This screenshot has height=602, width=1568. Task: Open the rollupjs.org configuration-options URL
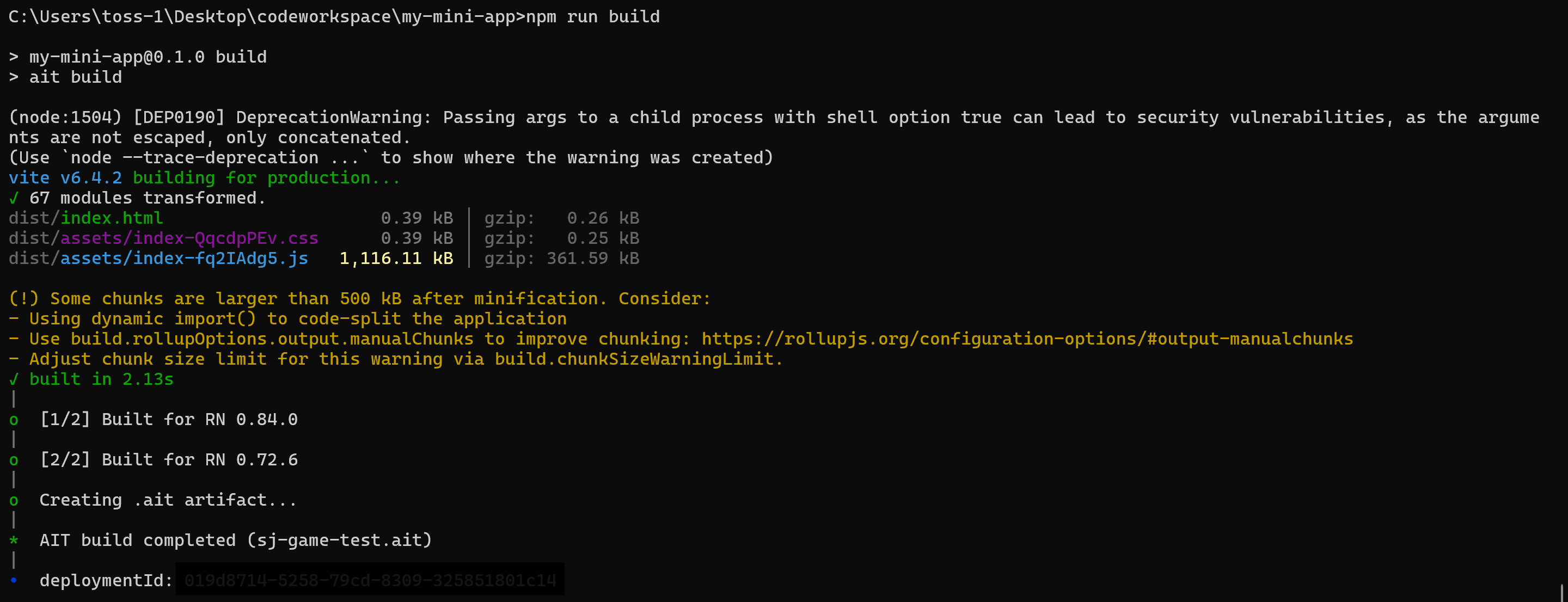[x=1027, y=339]
